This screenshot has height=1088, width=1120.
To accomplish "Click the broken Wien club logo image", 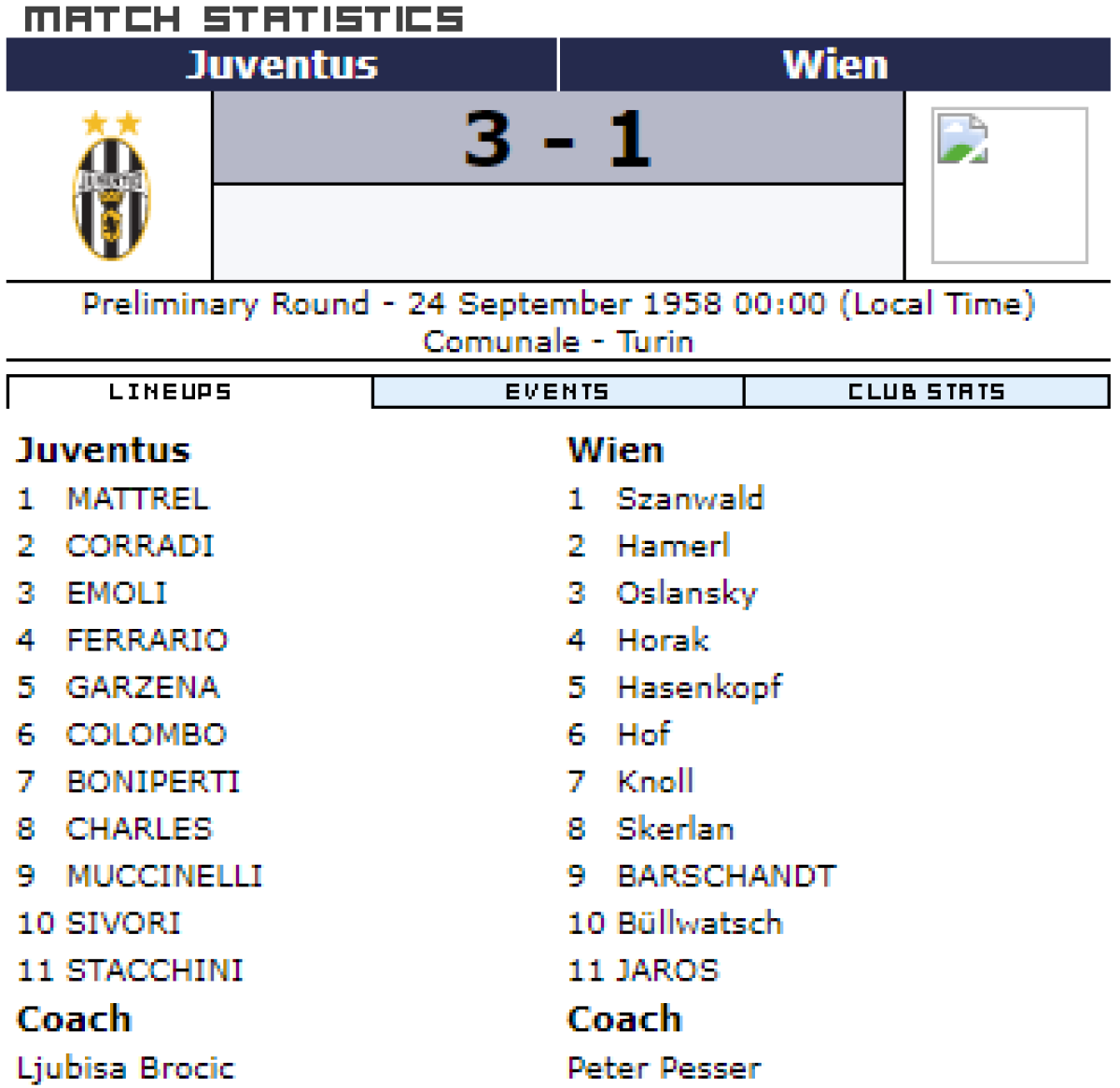I will pos(1009,185).
